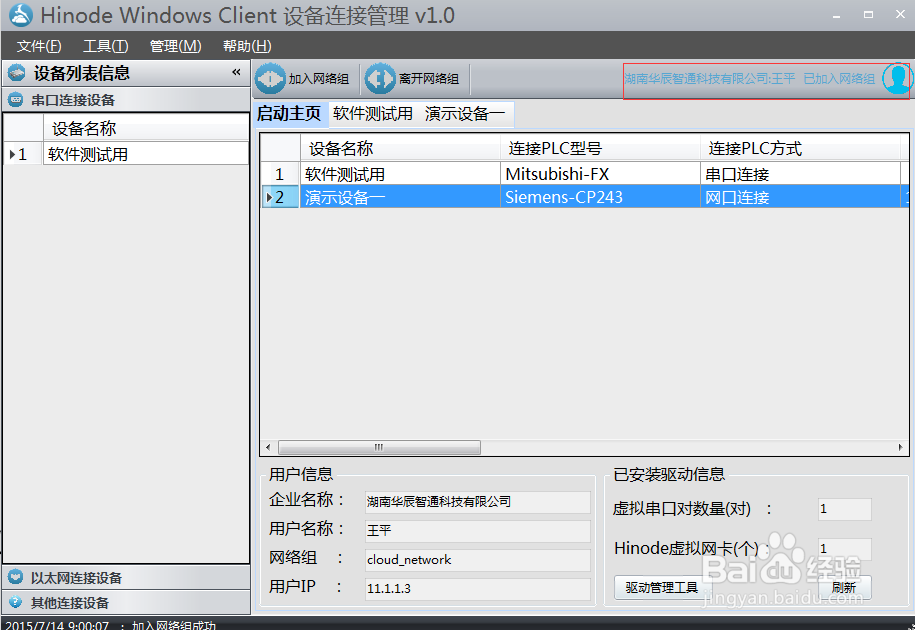Click 湖南华辰智通科技有限公司:王平 account text
915x630 pixels.
(x=710, y=79)
